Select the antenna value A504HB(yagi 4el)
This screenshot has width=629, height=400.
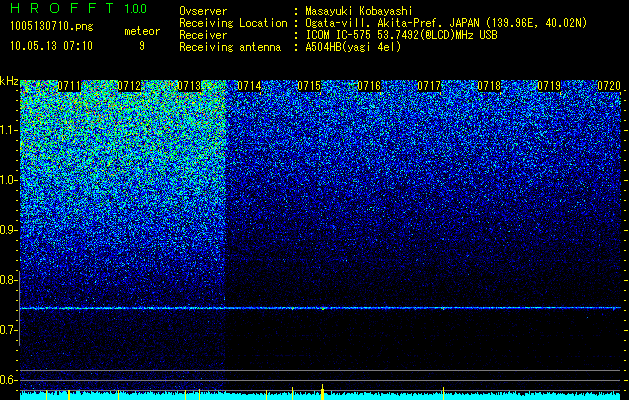pos(353,47)
